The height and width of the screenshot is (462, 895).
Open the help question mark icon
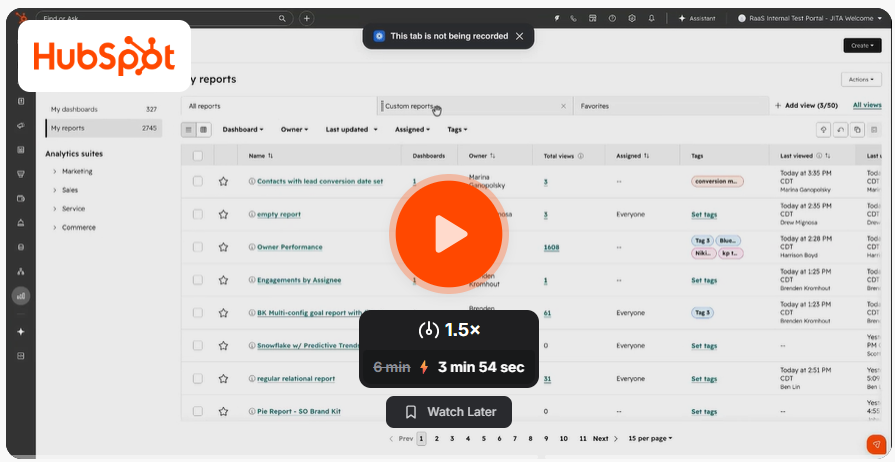pyautogui.click(x=612, y=18)
